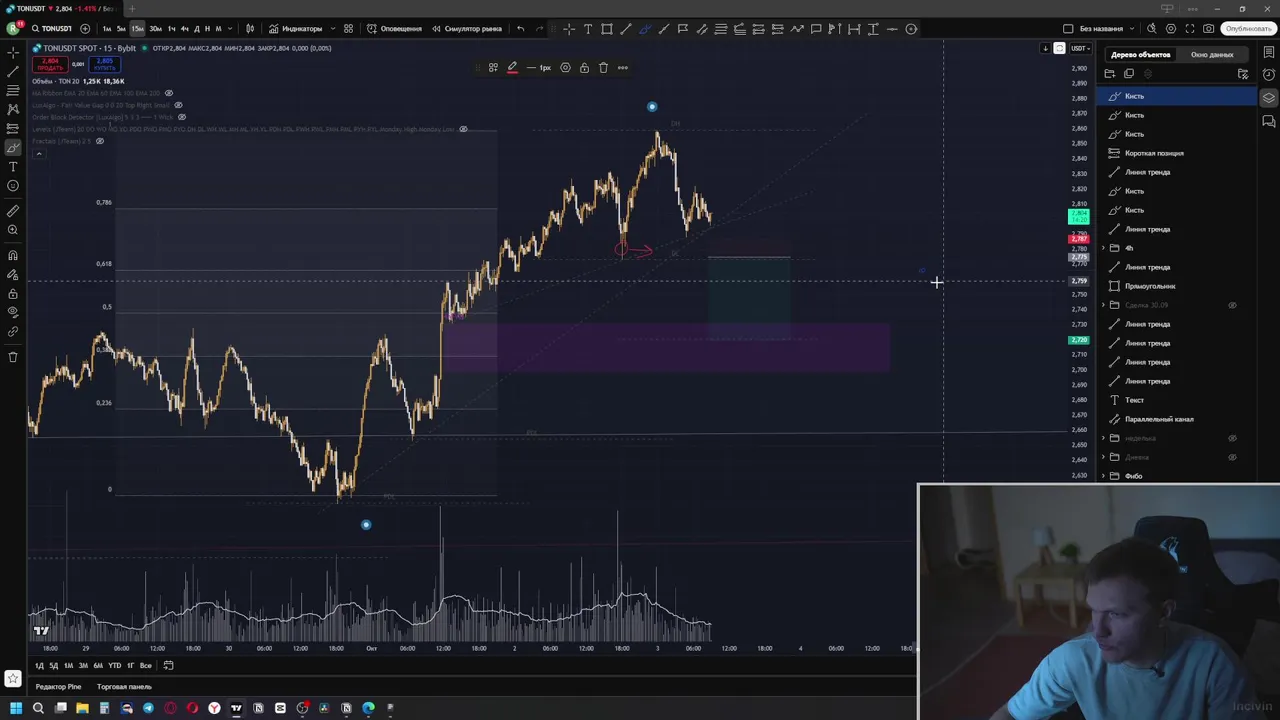Viewport: 1280px width, 720px height.
Task: Select the Text tool in top toolbar
Action: pos(588,29)
